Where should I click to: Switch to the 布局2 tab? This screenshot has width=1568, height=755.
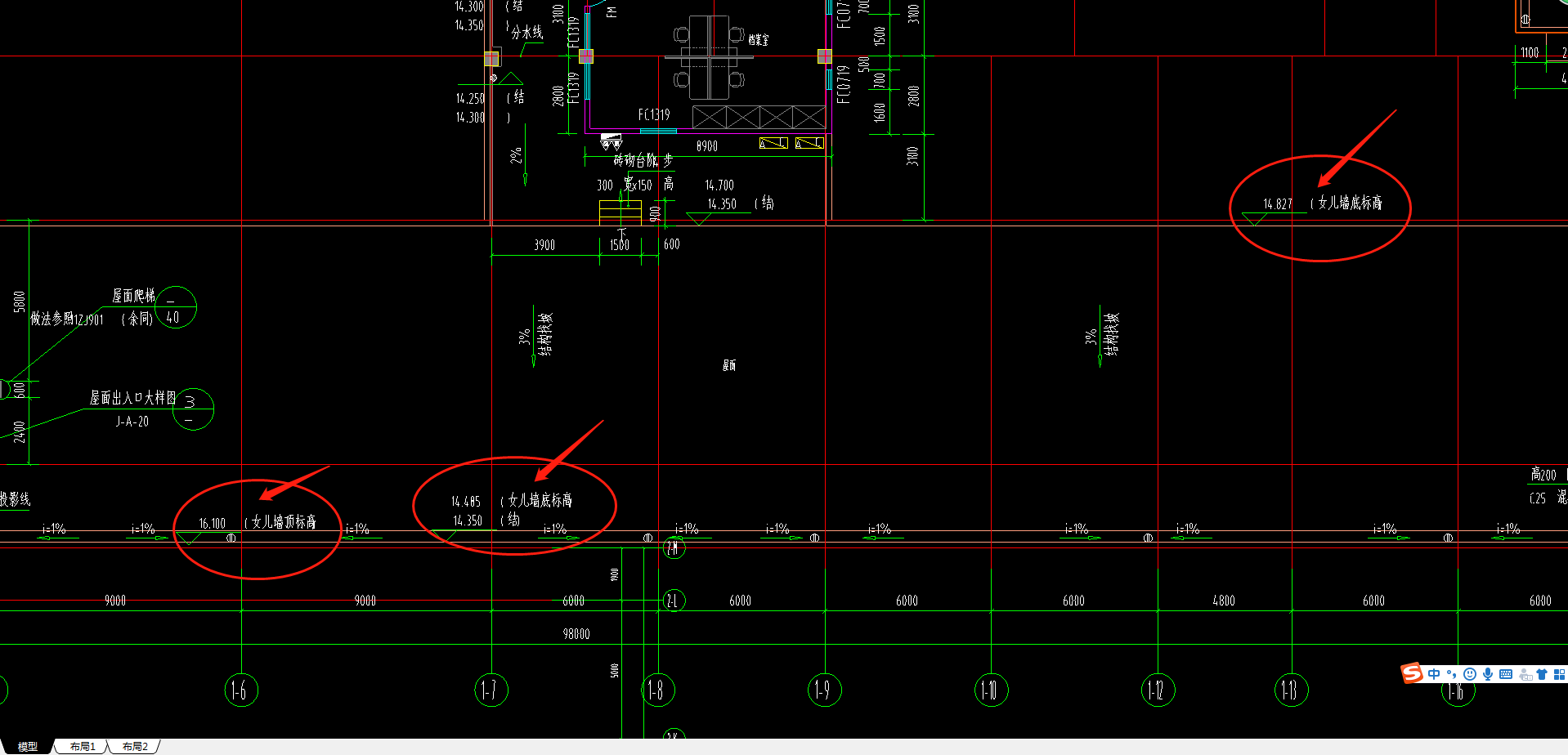click(x=135, y=747)
